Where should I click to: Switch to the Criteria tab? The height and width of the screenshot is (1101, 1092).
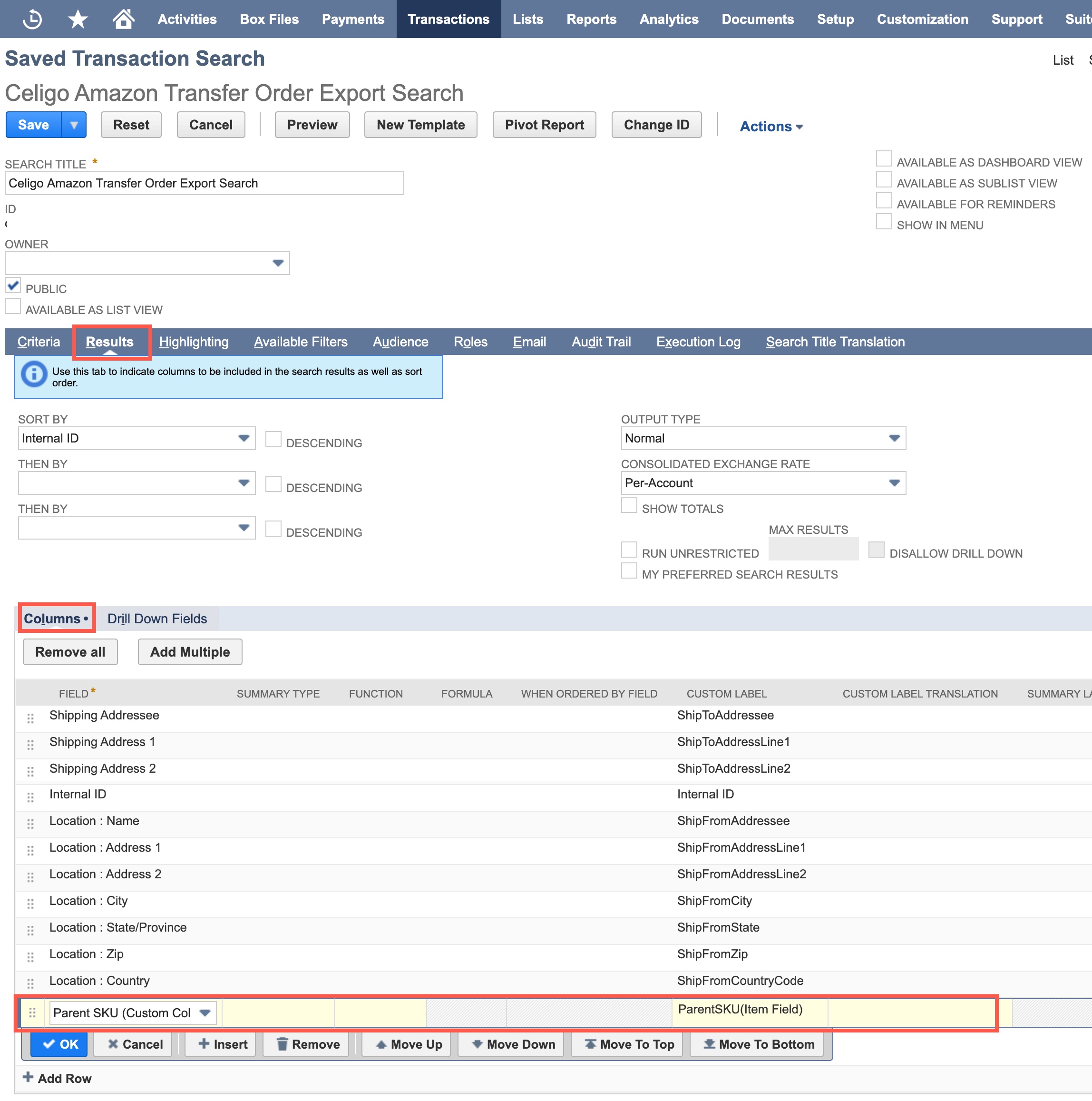coord(39,342)
